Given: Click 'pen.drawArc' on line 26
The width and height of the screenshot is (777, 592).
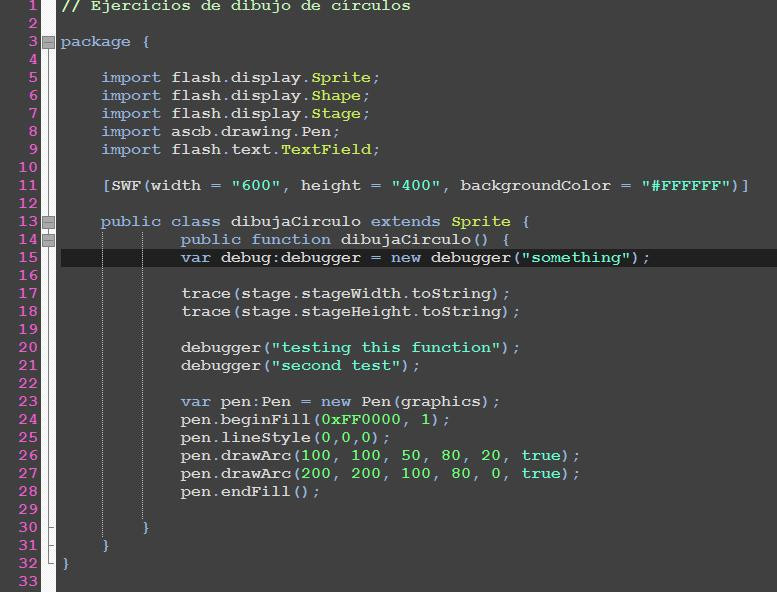Looking at the screenshot, I should tap(235, 456).
